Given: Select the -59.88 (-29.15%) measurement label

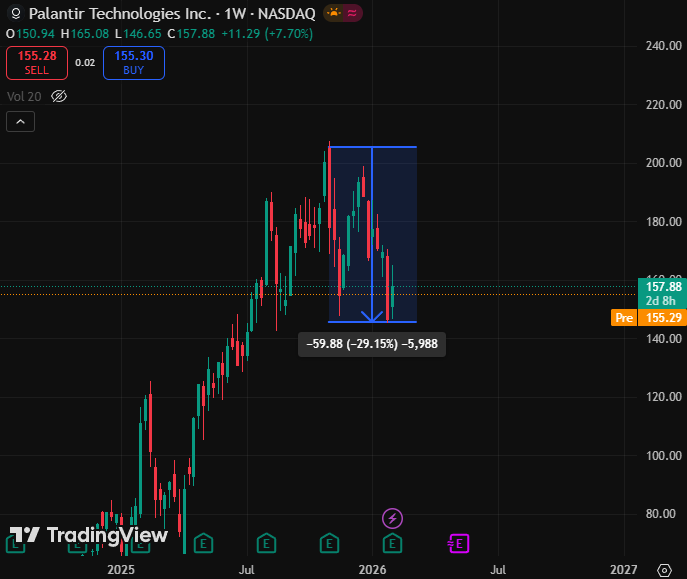Looking at the screenshot, I should [x=372, y=344].
